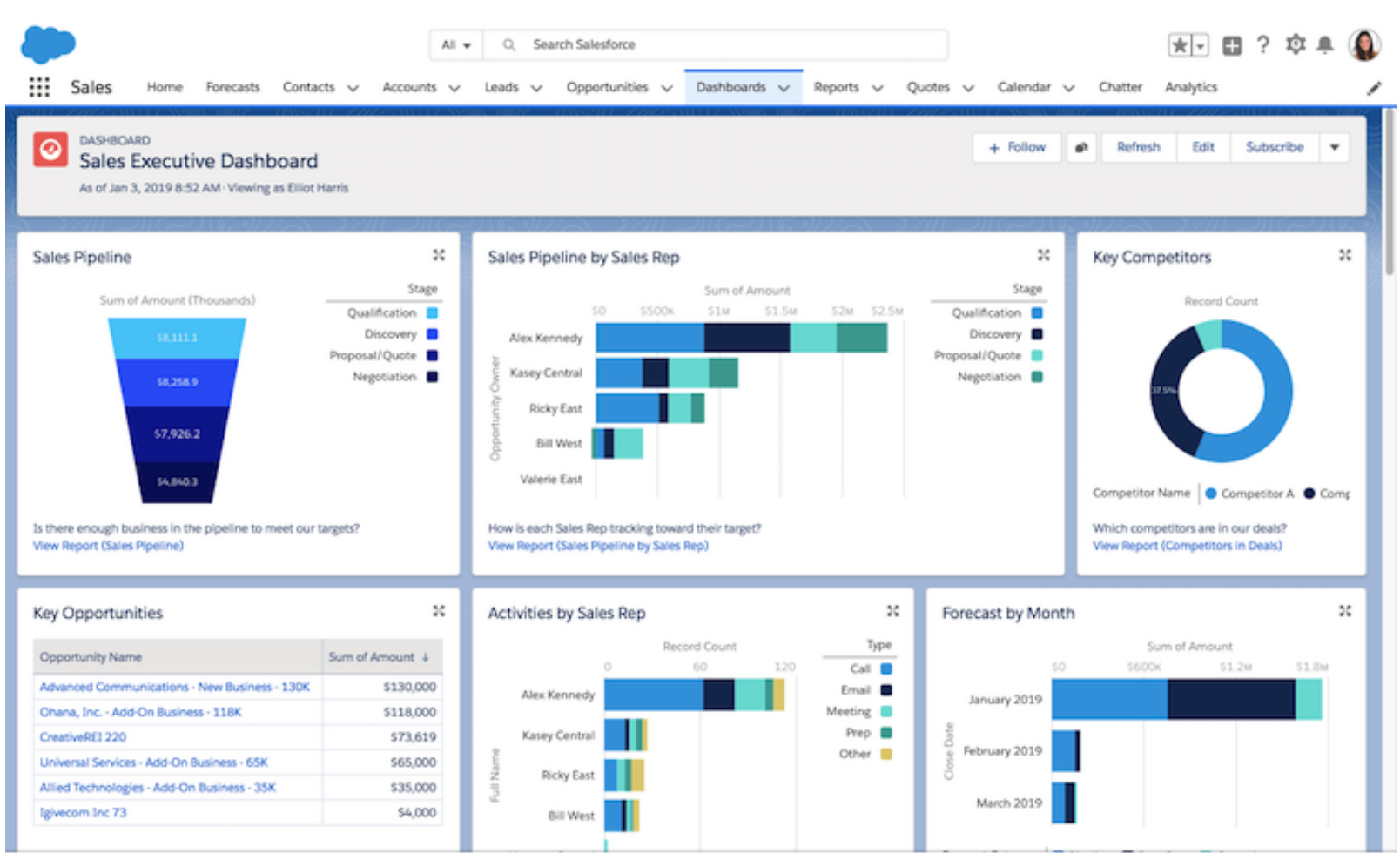The image size is (1400, 853).
Task: Open the Setup gear icon
Action: click(x=1296, y=44)
